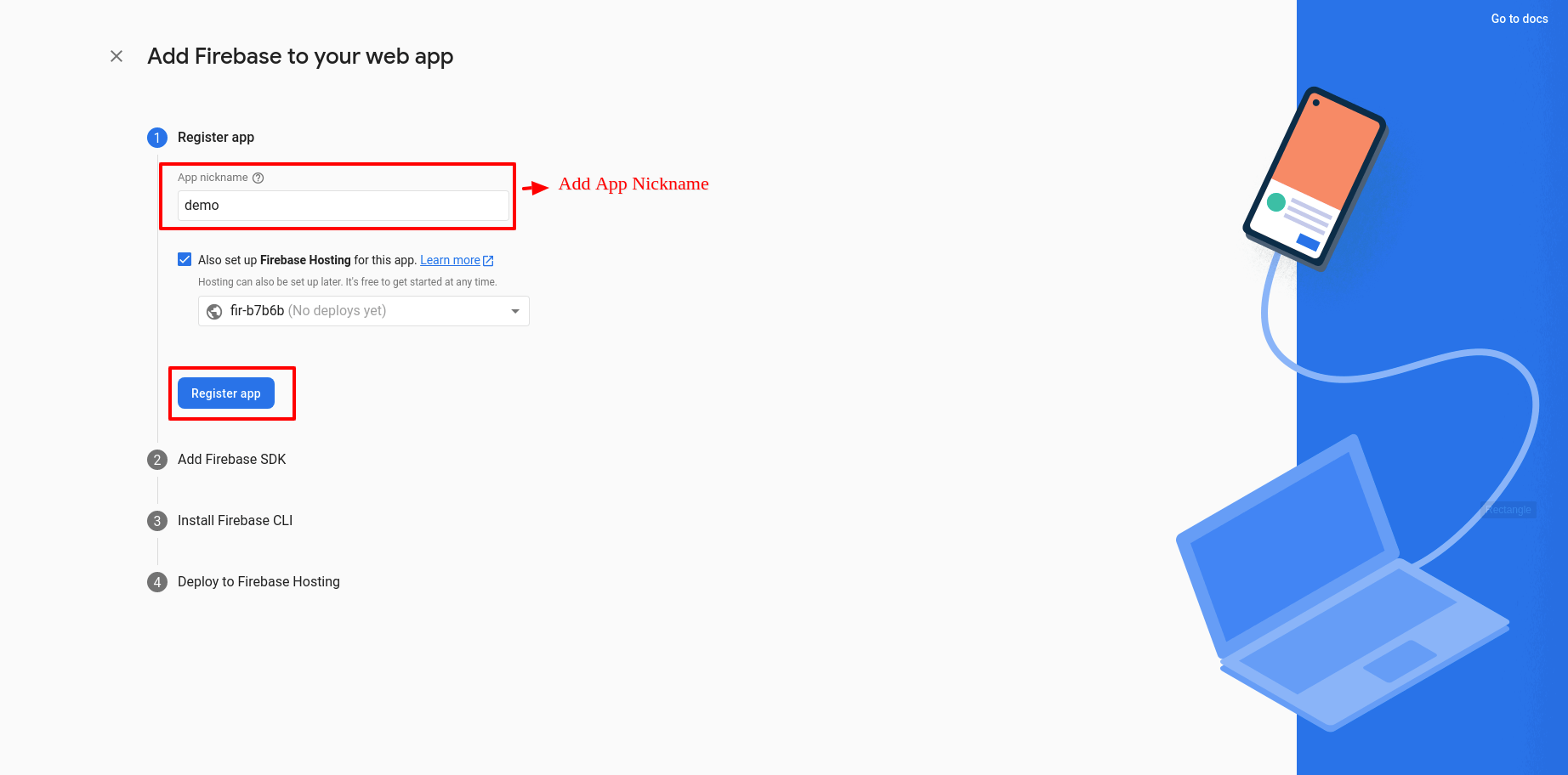The width and height of the screenshot is (1568, 775).
Task: Click the App nickname help icon
Action: (258, 178)
